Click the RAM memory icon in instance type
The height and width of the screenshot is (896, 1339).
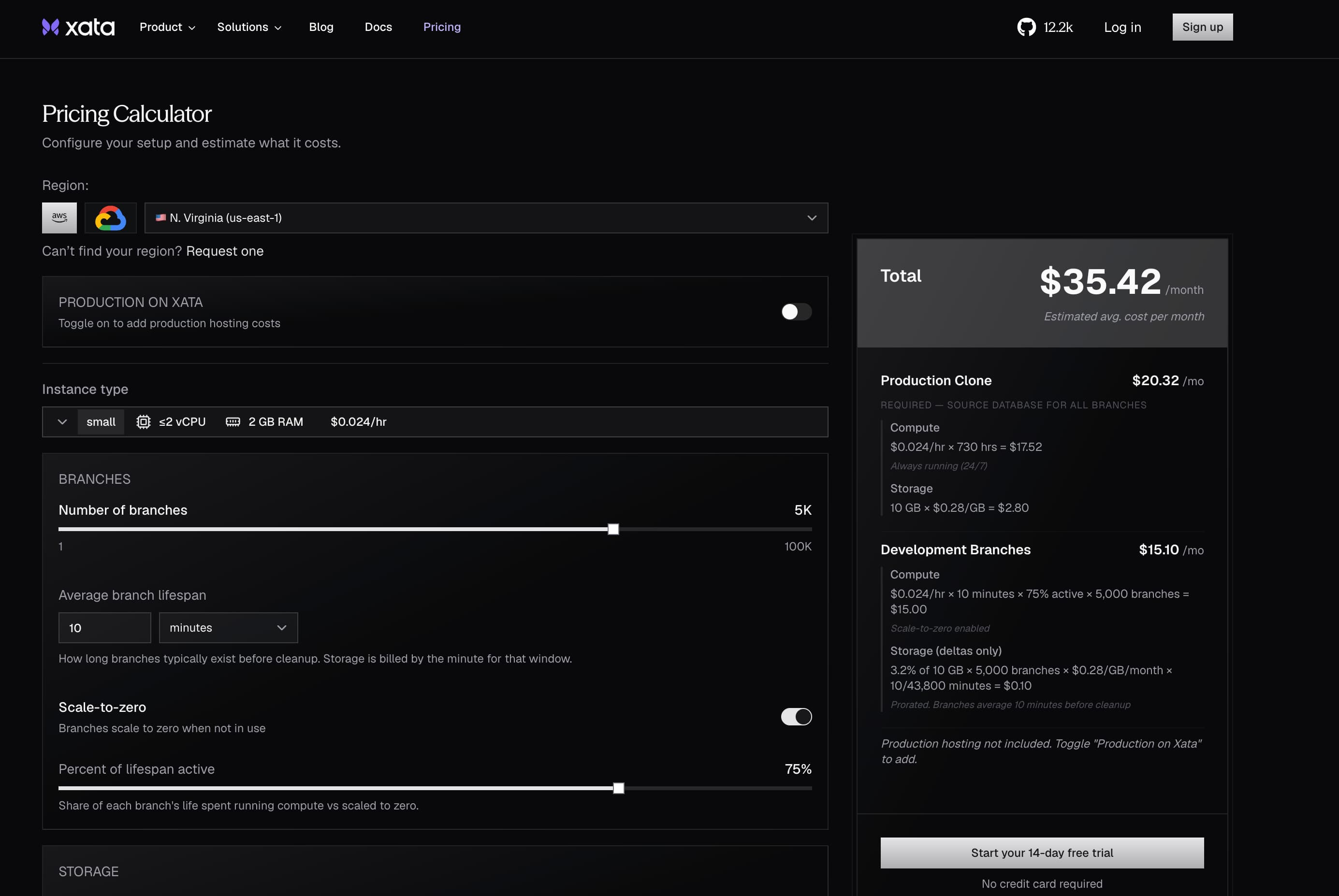click(x=233, y=422)
